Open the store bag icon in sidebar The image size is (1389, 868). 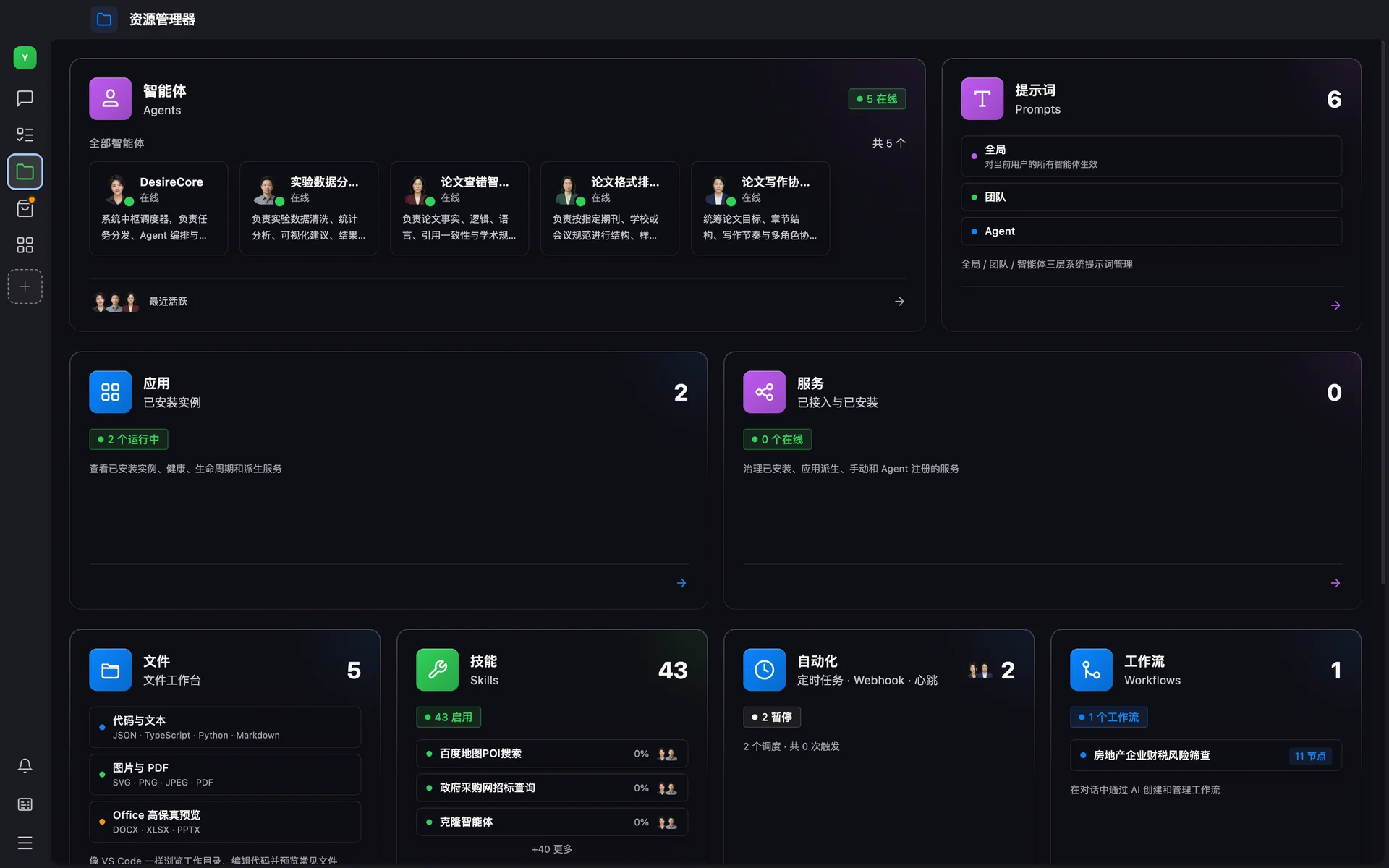click(x=25, y=208)
